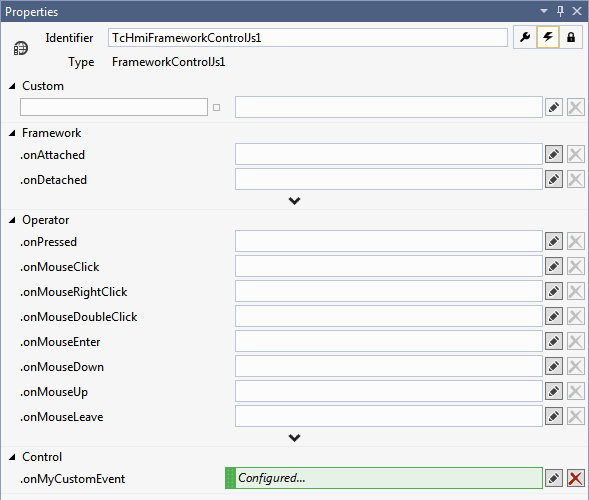
Task: Edit .onMouseEnter event with pencil icon
Action: point(554,341)
